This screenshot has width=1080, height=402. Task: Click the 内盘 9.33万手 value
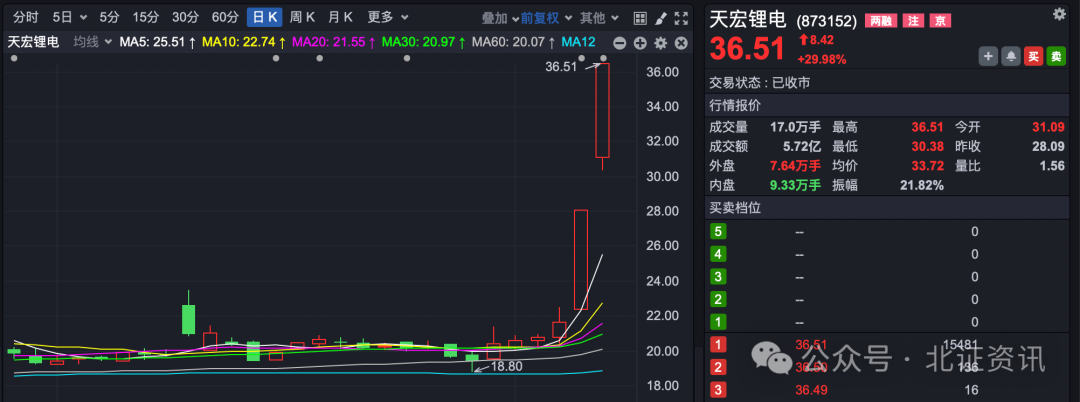[796, 185]
